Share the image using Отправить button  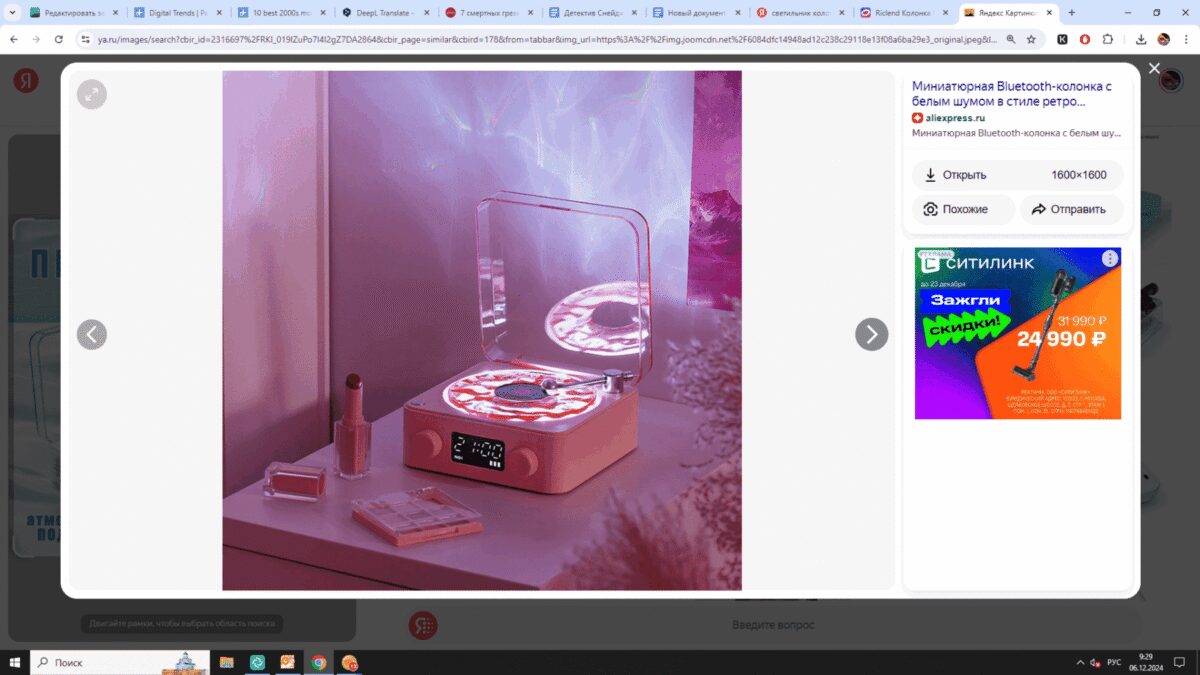(x=1071, y=209)
